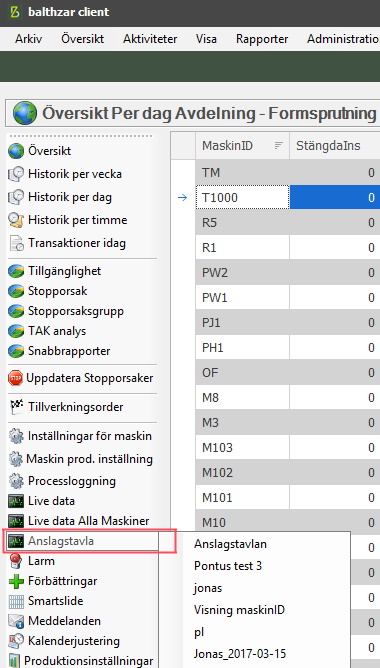Viewport: 380px width, 668px height.
Task: Click the Tillverkningsorder checkered flag icon
Action: [x=16, y=407]
